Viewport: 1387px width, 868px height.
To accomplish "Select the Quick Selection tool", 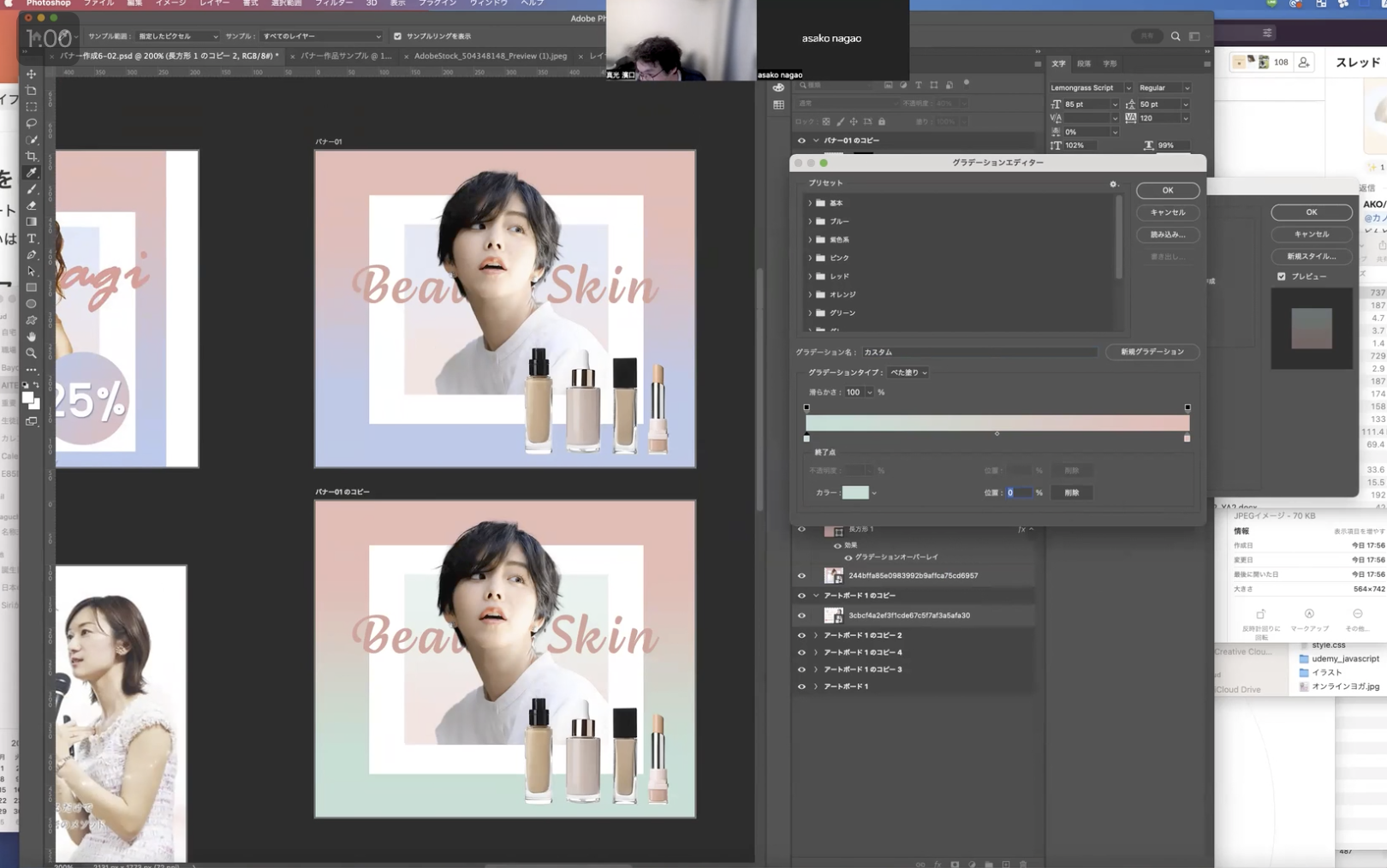I will click(x=32, y=140).
